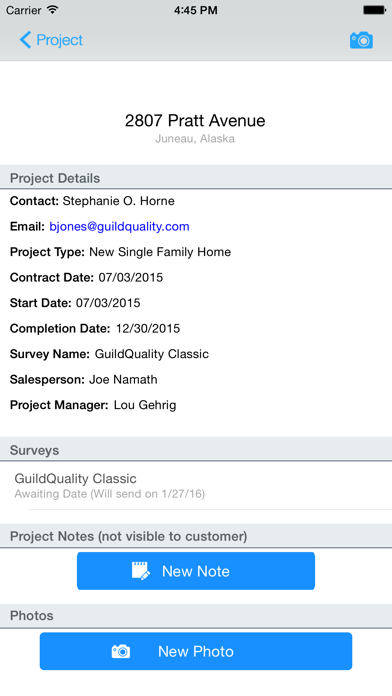Click the camera icon on New Photo
The image size is (392, 696).
121,651
